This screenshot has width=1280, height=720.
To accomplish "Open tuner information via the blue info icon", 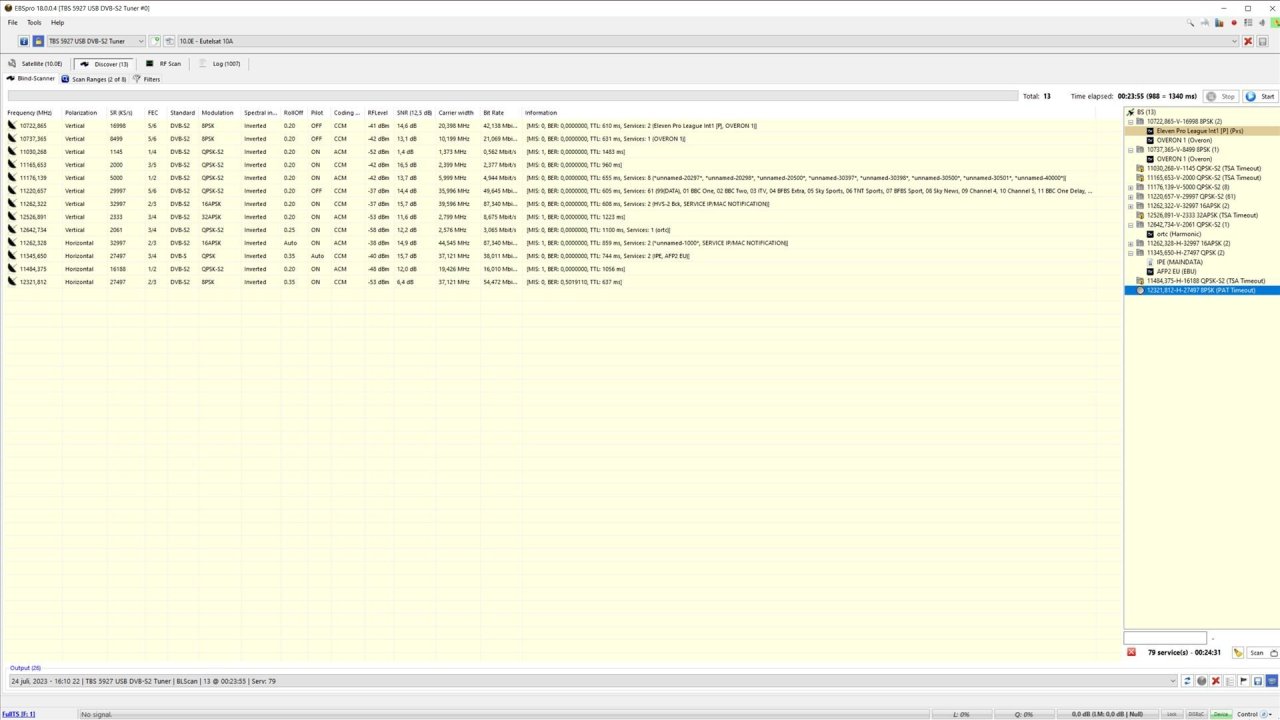I will point(24,41).
